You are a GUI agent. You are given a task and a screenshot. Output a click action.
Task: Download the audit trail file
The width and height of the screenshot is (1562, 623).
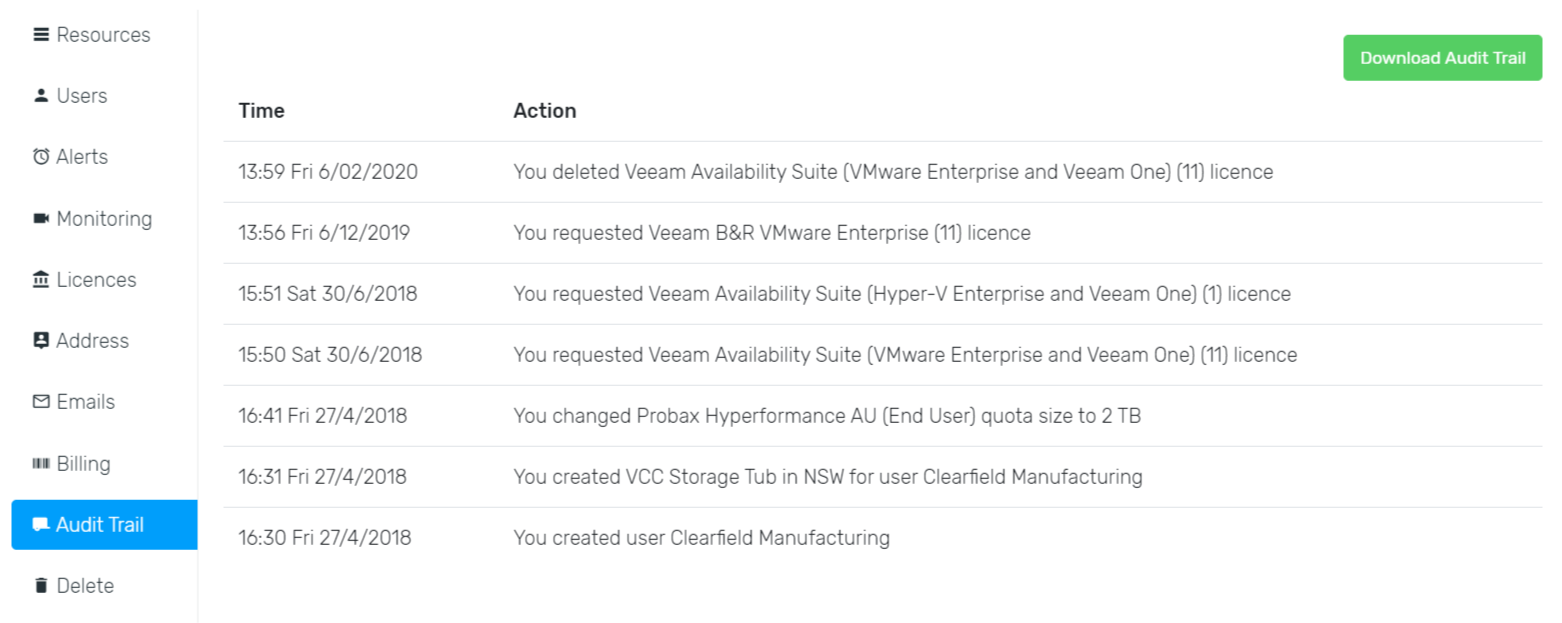click(1442, 58)
